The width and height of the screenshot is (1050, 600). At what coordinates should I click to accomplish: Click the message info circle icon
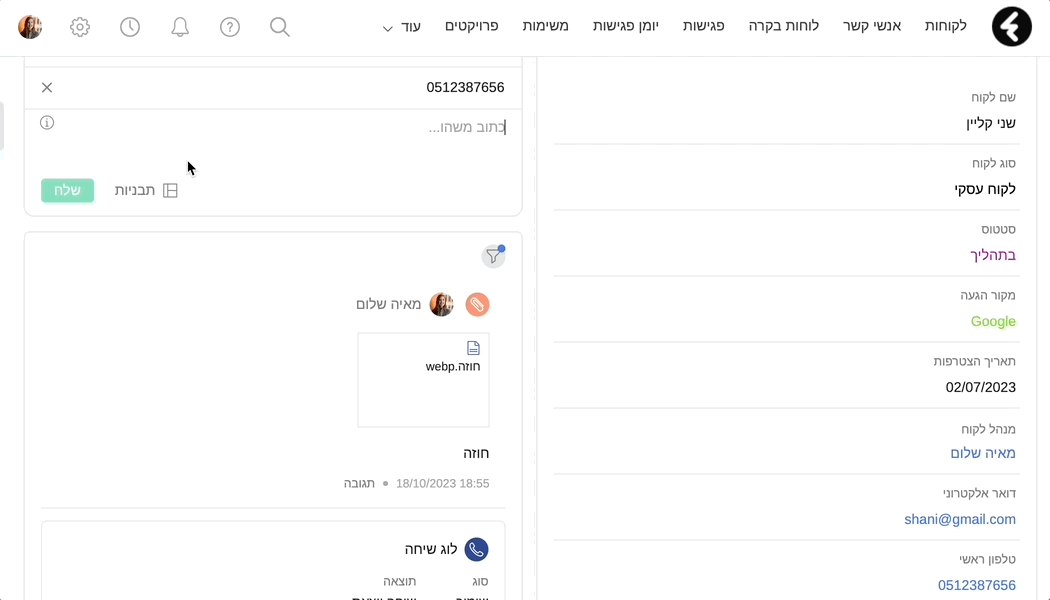point(47,123)
